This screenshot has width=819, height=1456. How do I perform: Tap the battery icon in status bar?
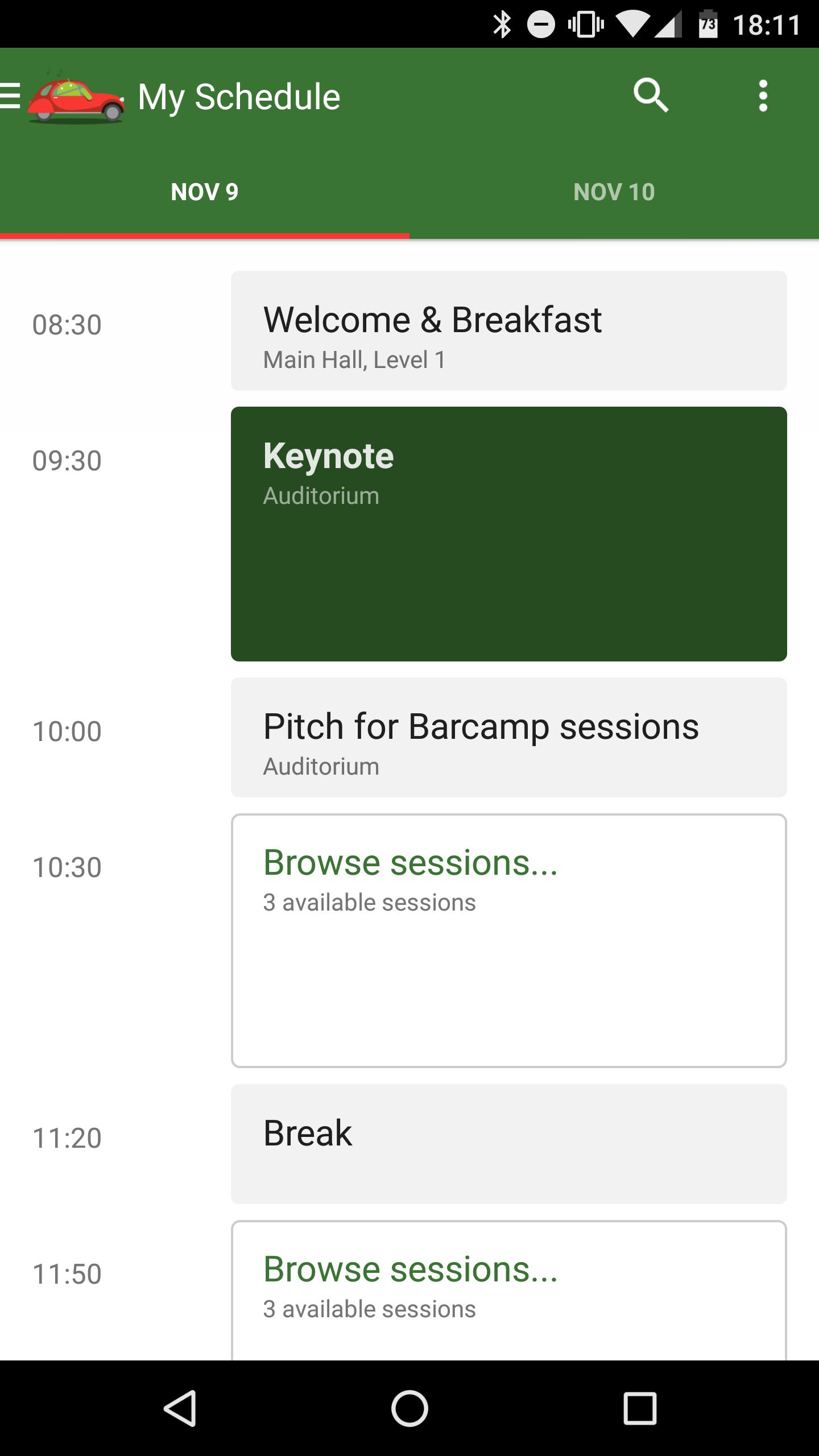pyautogui.click(x=708, y=23)
